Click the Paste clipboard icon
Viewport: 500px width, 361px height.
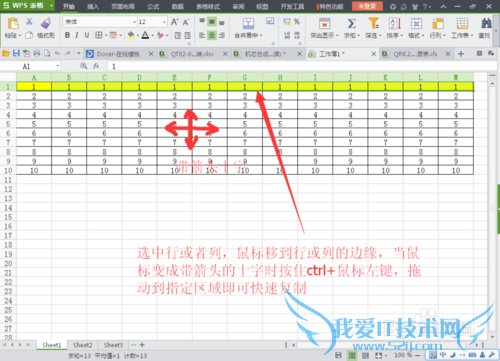(x=13, y=24)
